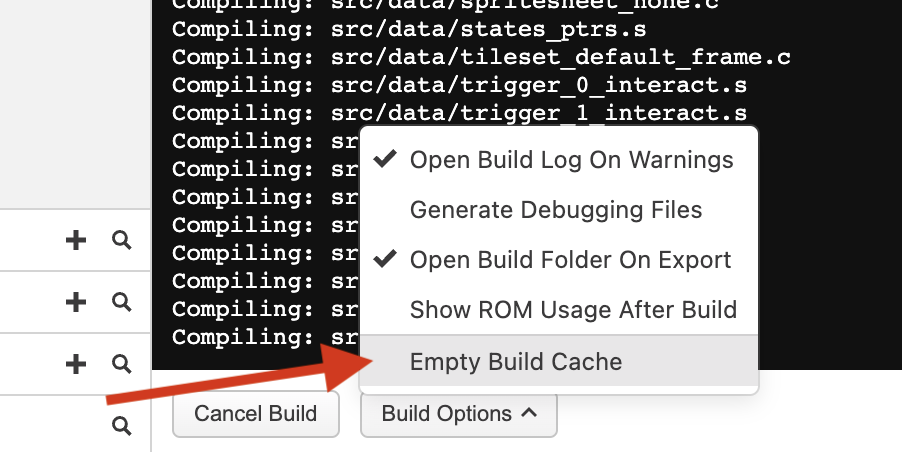Image resolution: width=902 pixels, height=452 pixels.
Task: Click the magnifier in the row without a plus
Action: [122, 426]
